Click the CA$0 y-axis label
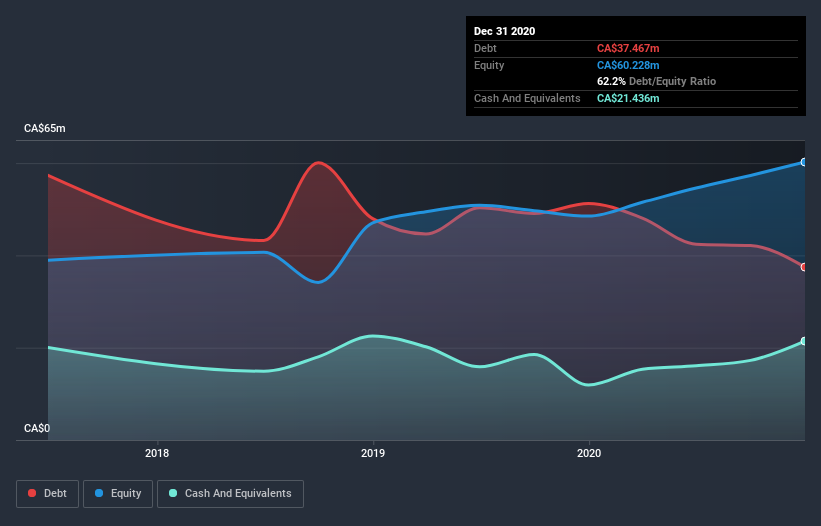This screenshot has width=821, height=526. (37, 428)
